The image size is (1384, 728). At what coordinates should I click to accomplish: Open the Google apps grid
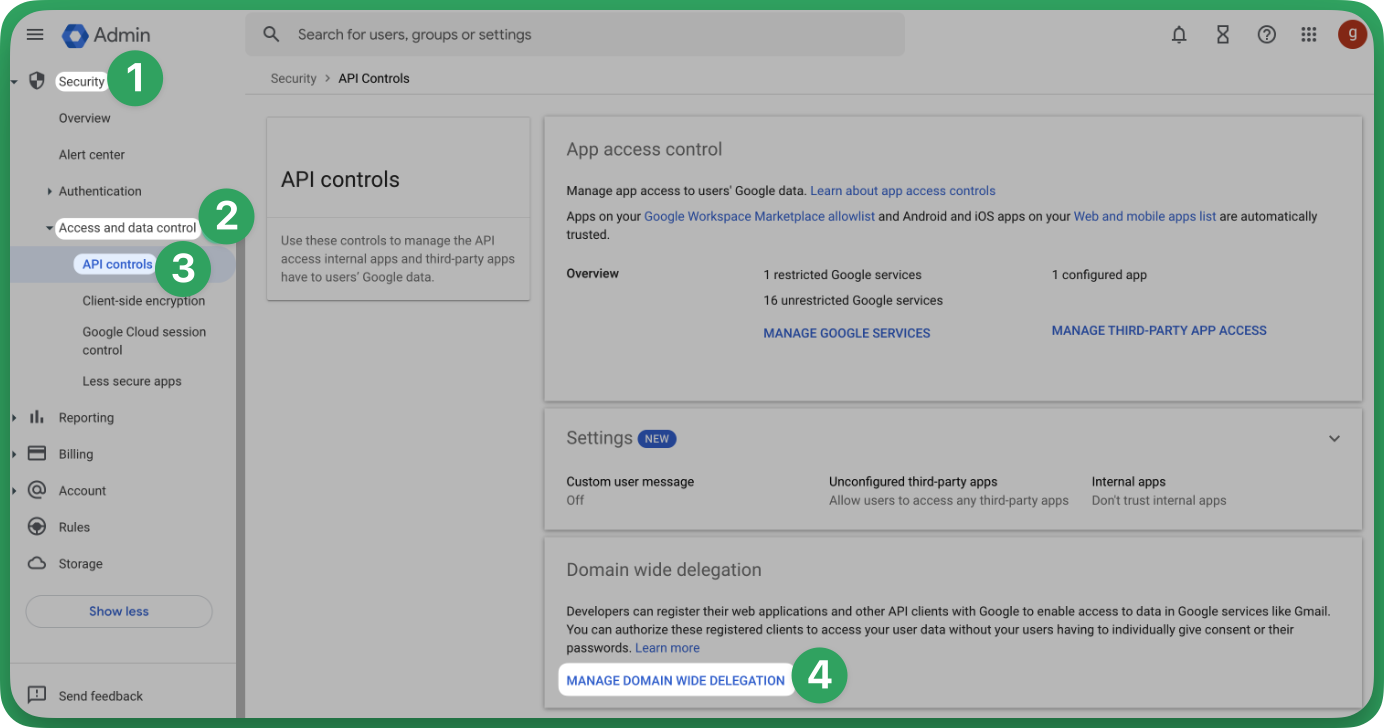(1309, 35)
